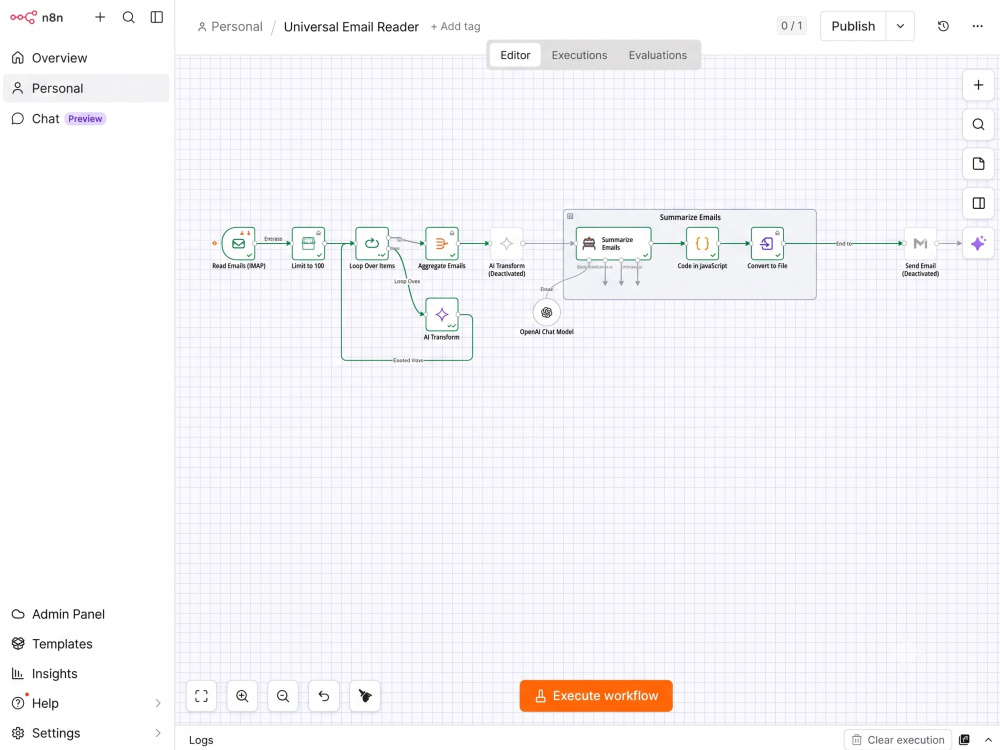
Task: Open Insights page
Action: coord(86,673)
